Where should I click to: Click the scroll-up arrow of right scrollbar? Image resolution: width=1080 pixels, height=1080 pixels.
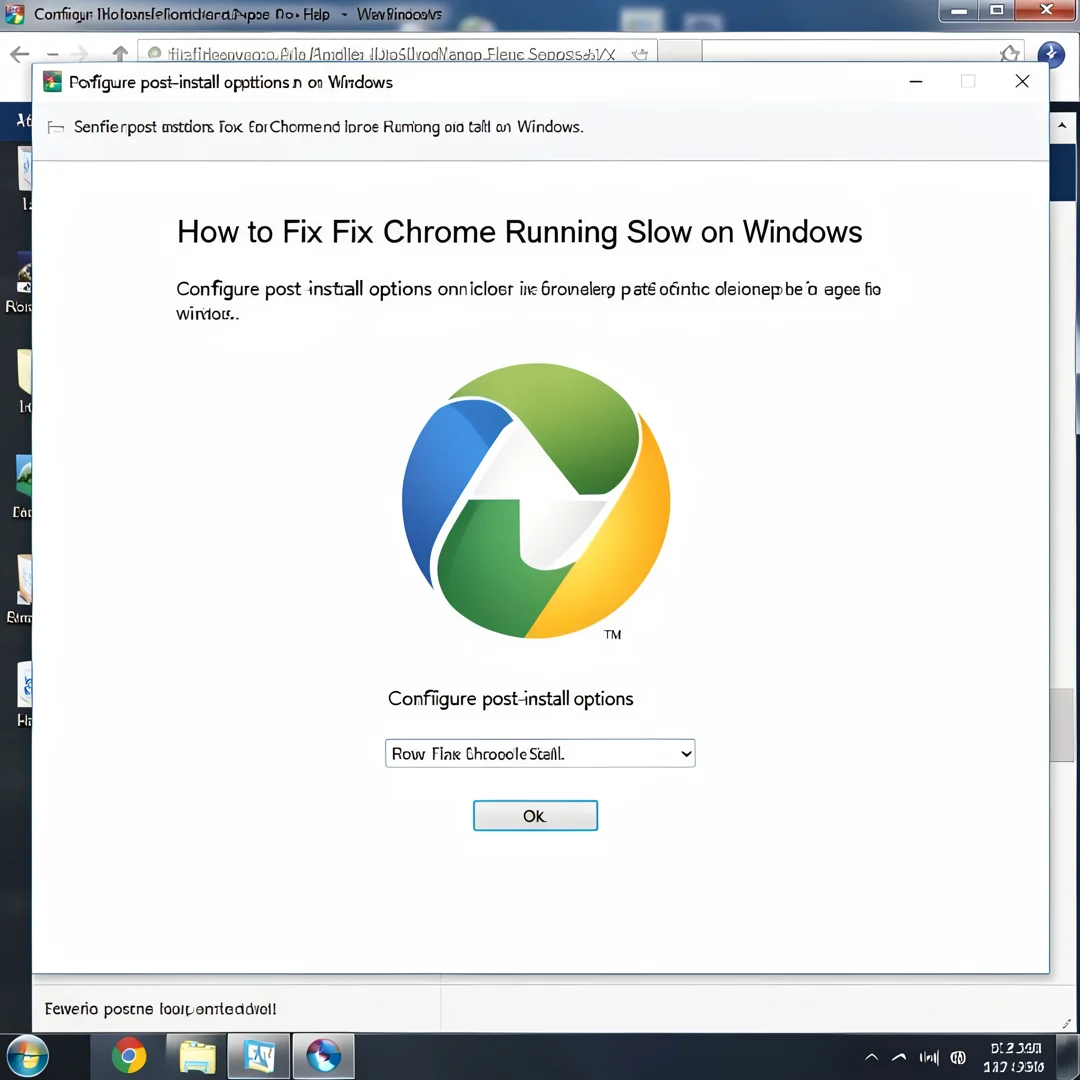[x=1062, y=125]
